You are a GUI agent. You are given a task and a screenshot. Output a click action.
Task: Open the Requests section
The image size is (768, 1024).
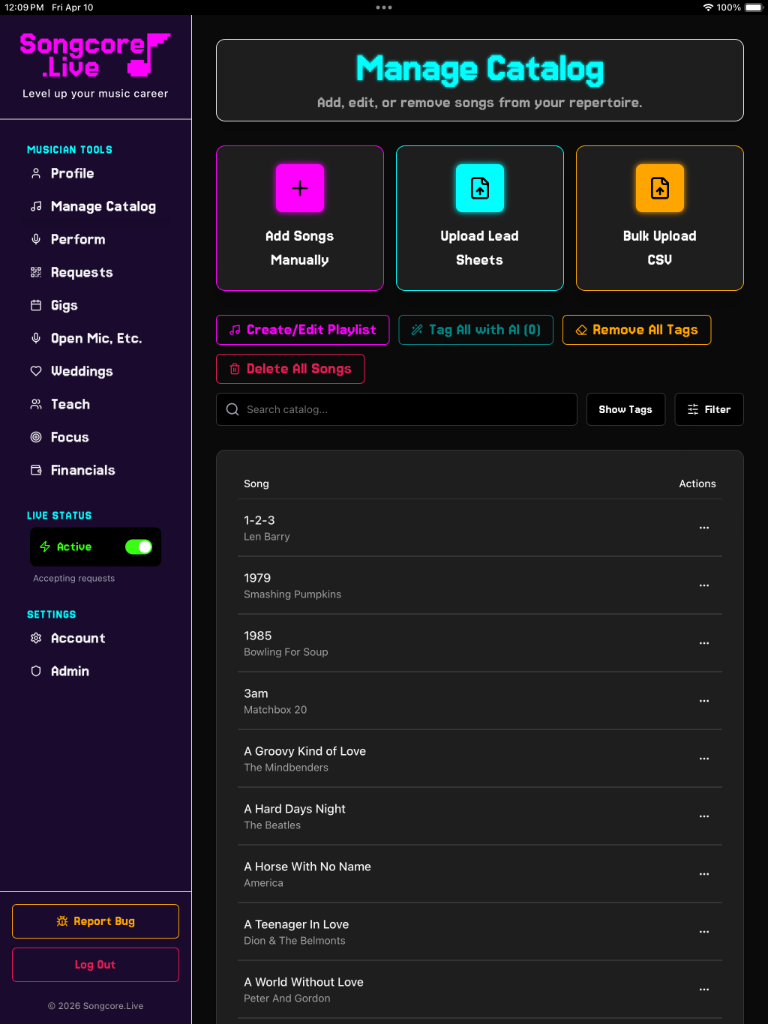95,272
